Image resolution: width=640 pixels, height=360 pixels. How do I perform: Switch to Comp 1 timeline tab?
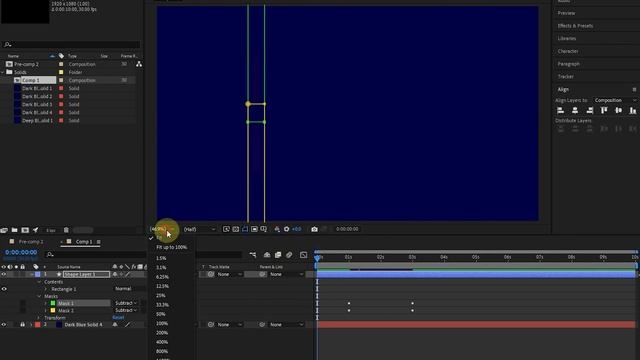[83, 242]
